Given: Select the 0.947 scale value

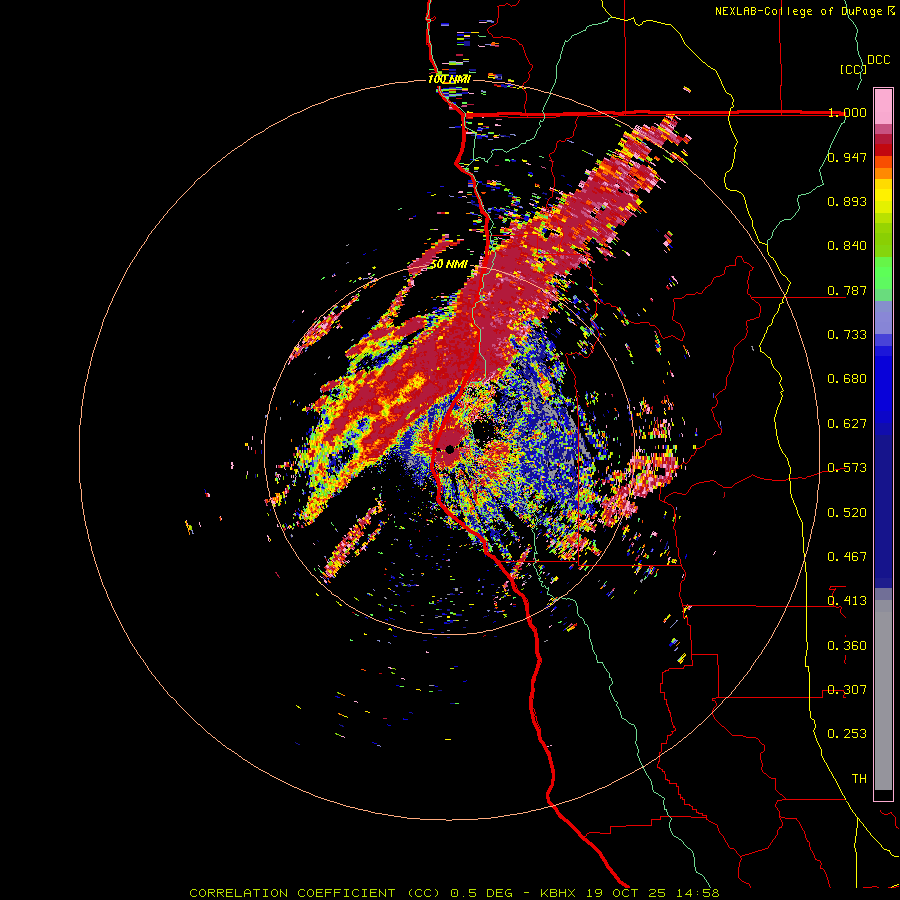Looking at the screenshot, I should pyautogui.click(x=847, y=157).
